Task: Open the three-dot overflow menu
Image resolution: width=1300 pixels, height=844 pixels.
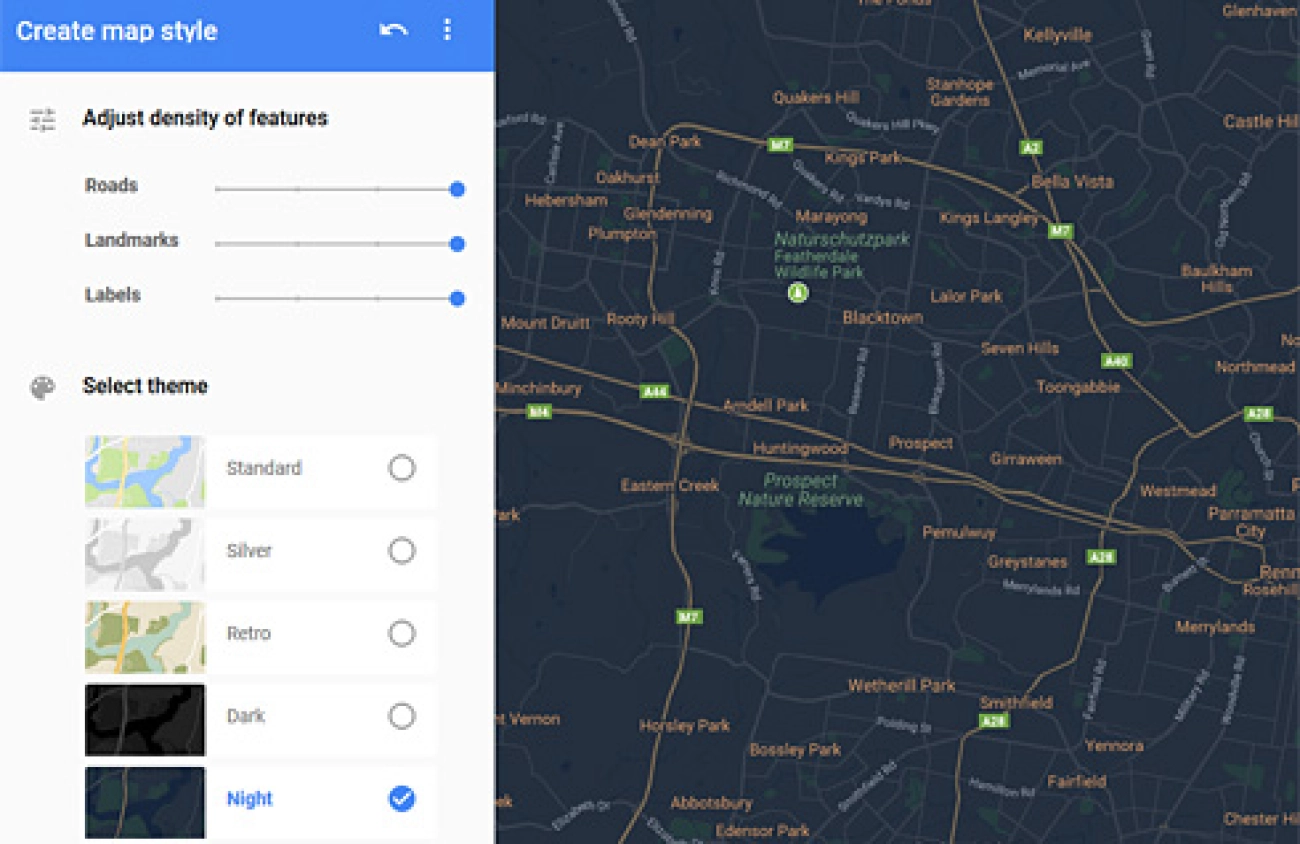Action: pos(448,30)
